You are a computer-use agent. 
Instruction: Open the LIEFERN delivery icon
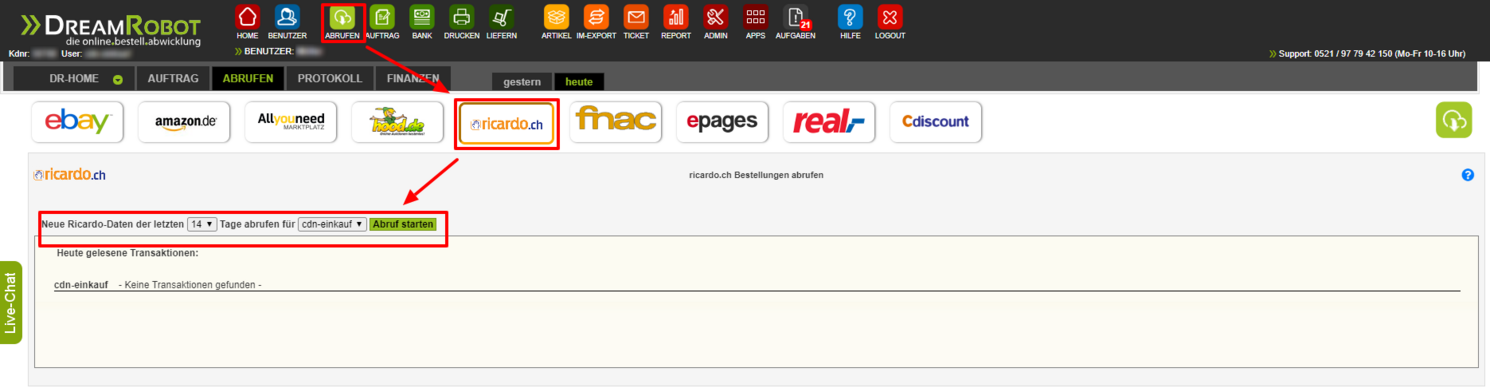(x=502, y=17)
